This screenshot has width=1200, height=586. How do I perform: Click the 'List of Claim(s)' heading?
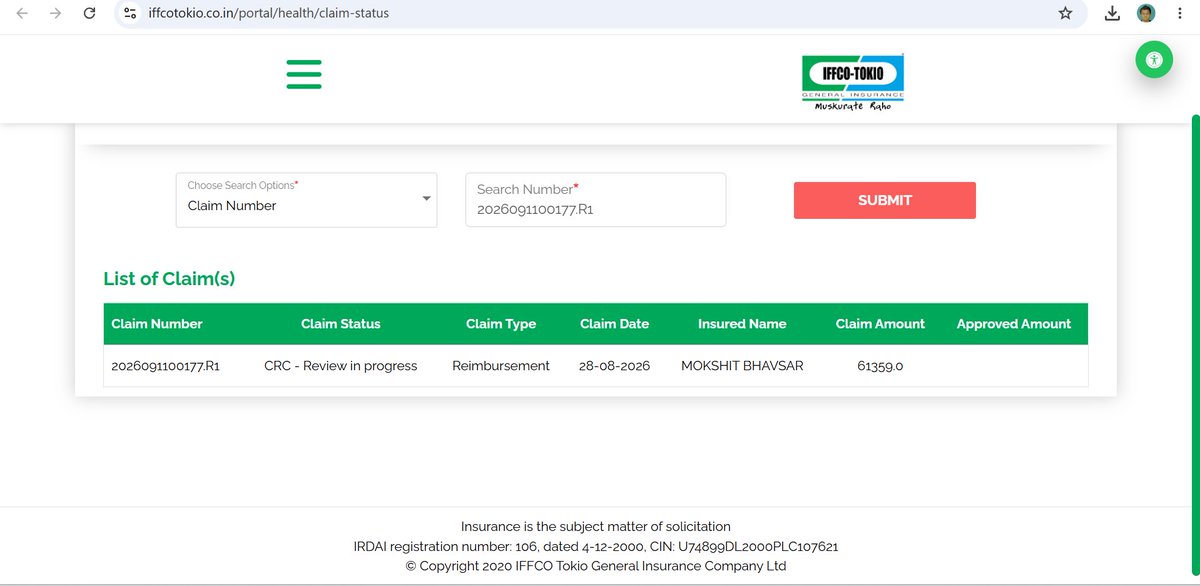click(x=169, y=279)
